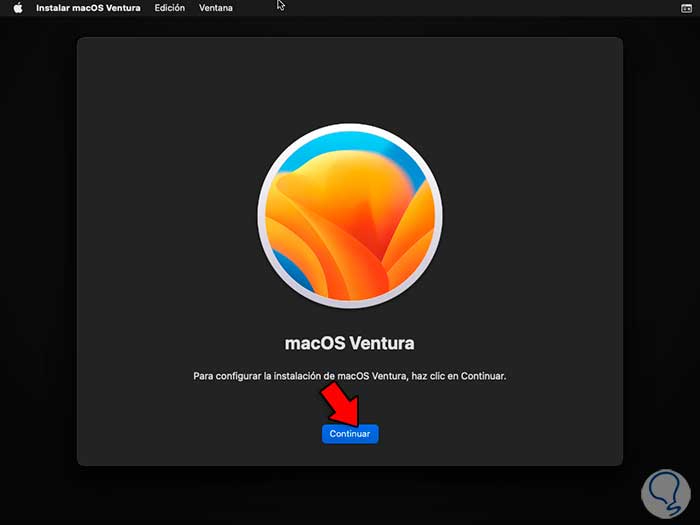Open the Instalar macOS Ventura menu
Image resolution: width=700 pixels, height=525 pixels.
click(88, 8)
